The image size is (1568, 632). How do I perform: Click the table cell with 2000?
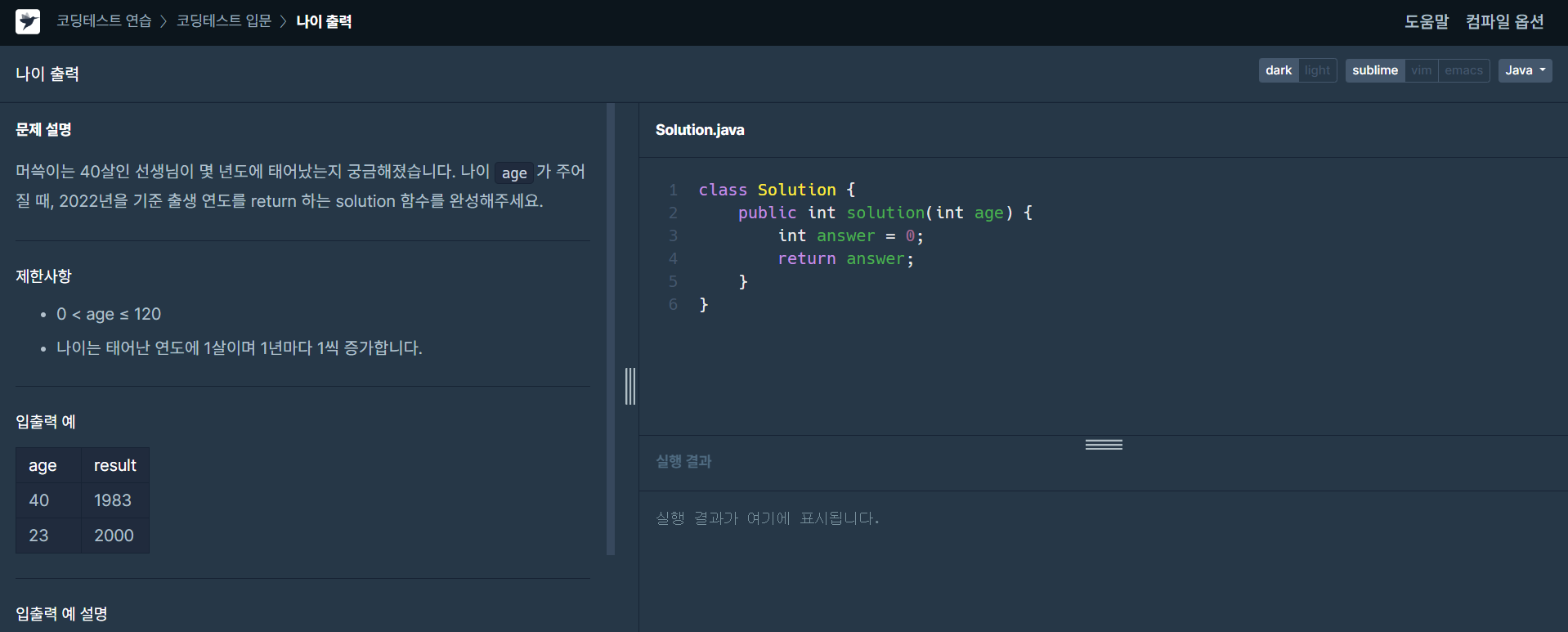(x=115, y=536)
